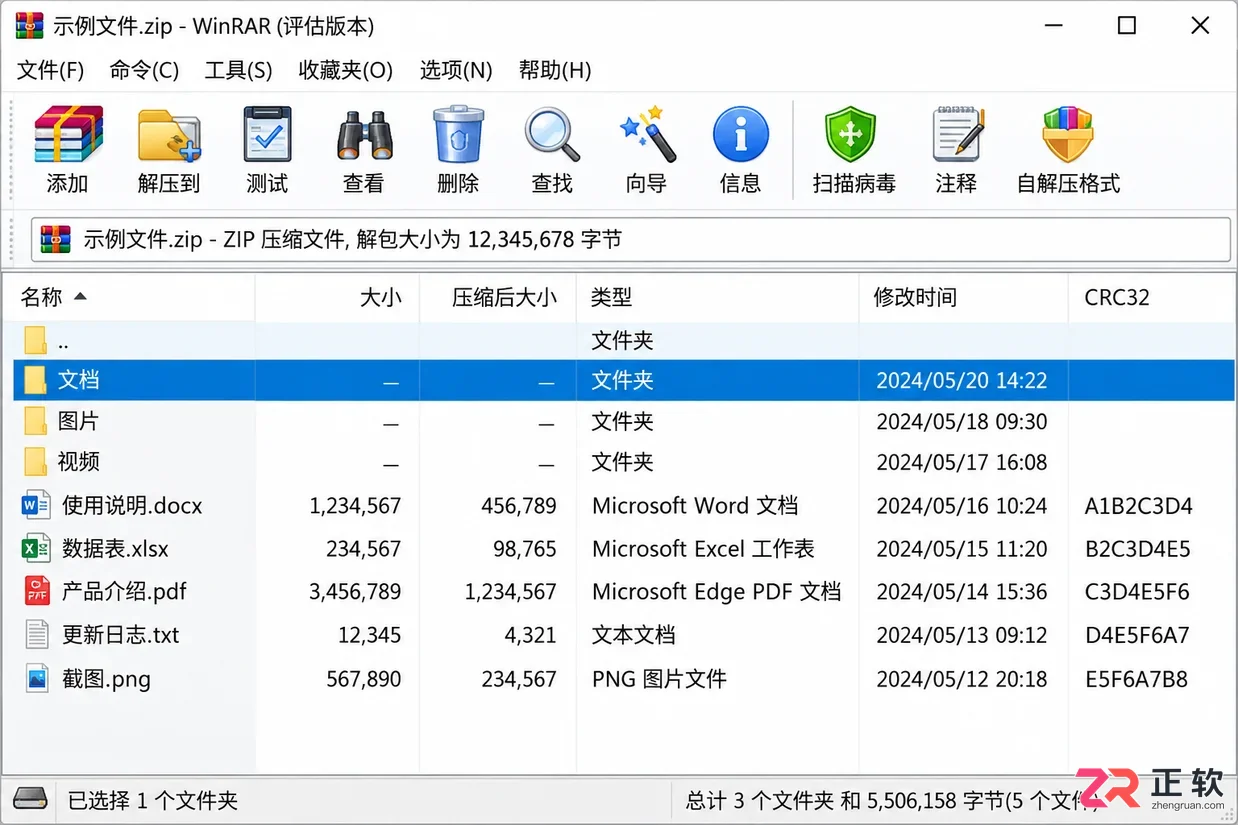Click packed size value 456,789
1238x825 pixels.
point(519,506)
